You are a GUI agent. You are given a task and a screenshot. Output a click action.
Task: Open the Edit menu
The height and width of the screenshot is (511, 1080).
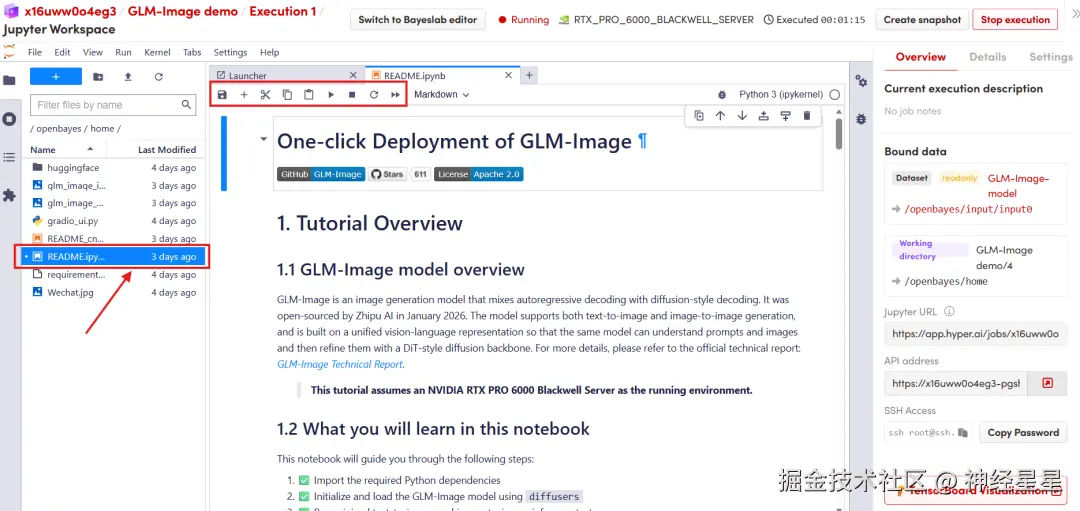click(x=62, y=52)
